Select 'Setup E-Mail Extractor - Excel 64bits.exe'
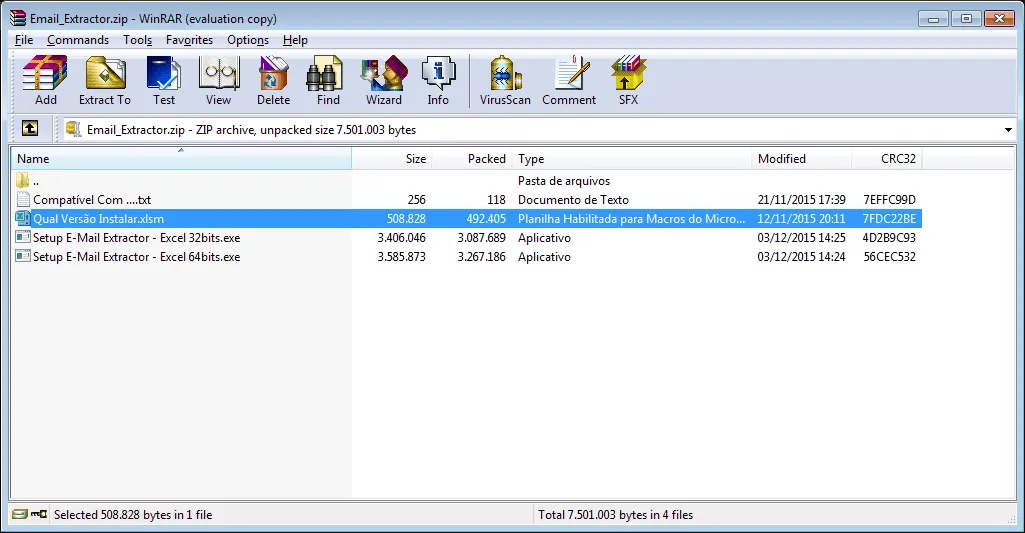 [137, 256]
